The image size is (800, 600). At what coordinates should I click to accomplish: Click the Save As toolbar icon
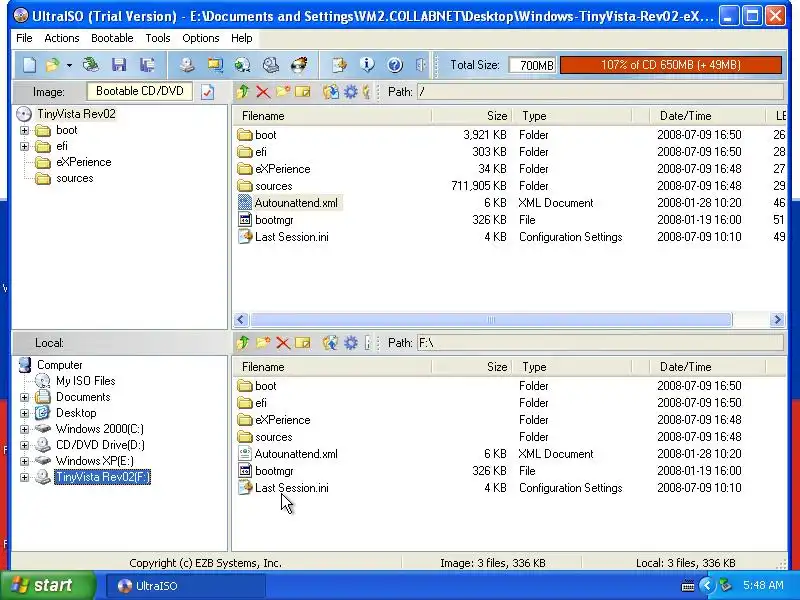click(x=147, y=65)
